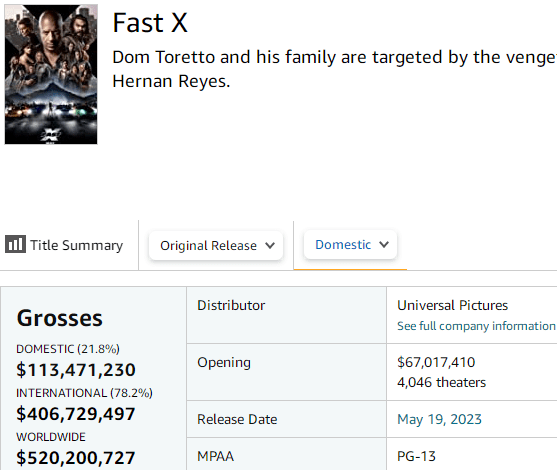Open the May 19, 2023 release date link

(x=439, y=419)
